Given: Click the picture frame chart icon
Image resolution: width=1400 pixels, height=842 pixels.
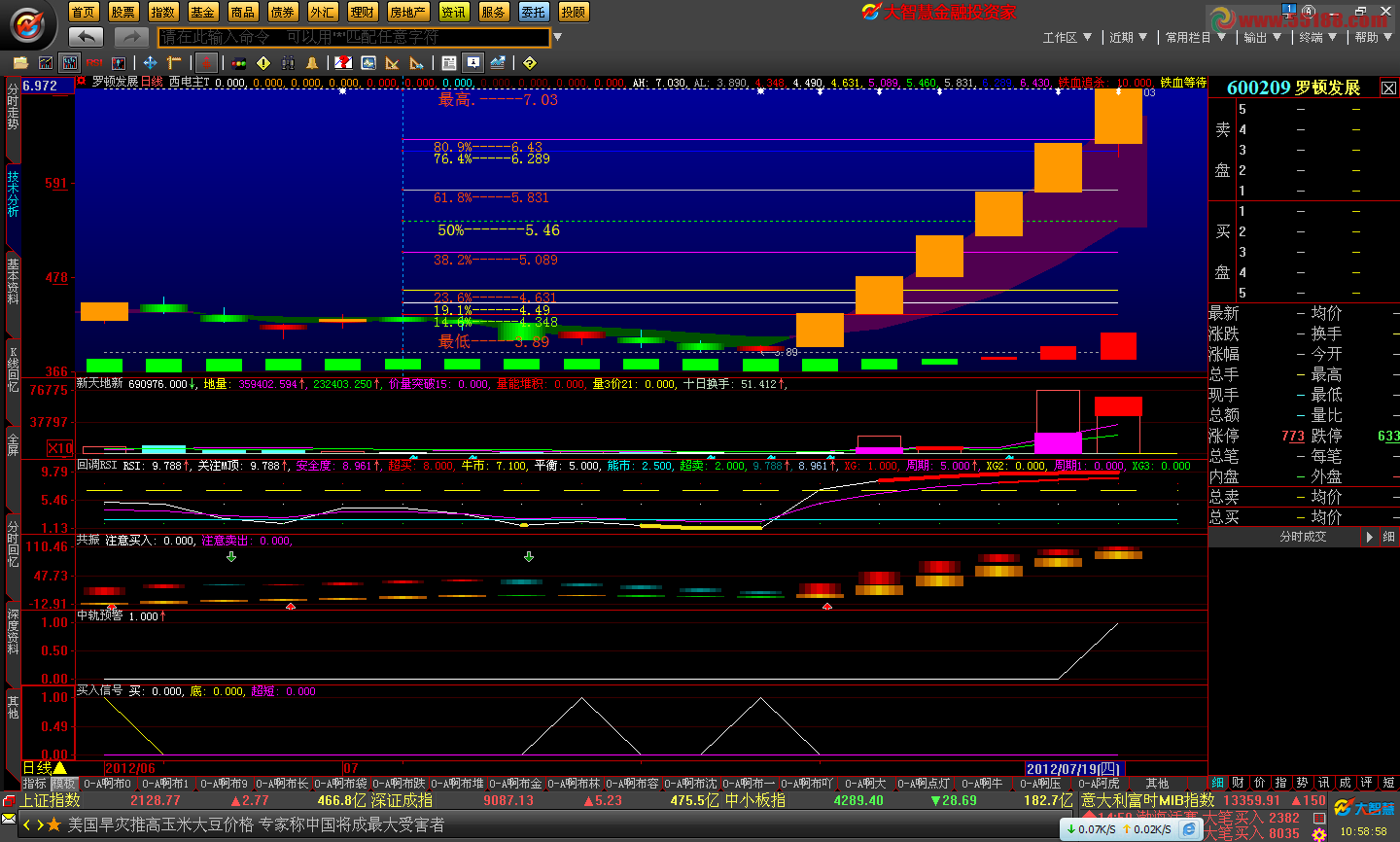Looking at the screenshot, I should (x=368, y=63).
